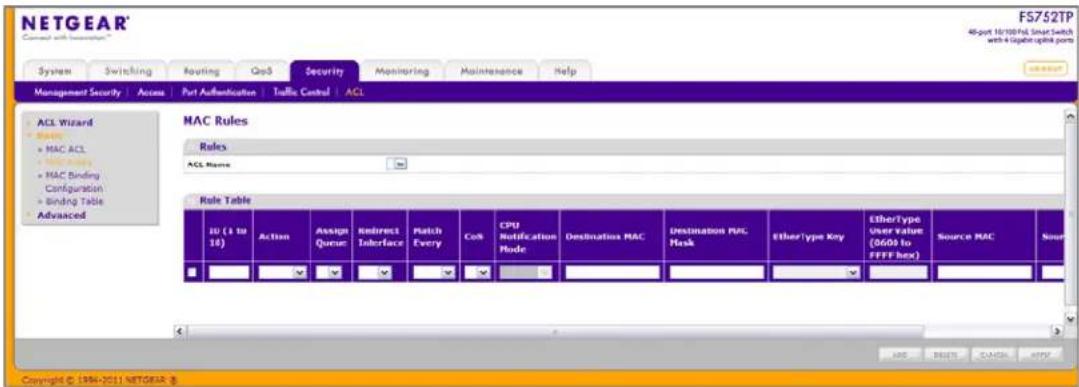Open the Help tab
1079x387 pixels.
click(x=564, y=72)
